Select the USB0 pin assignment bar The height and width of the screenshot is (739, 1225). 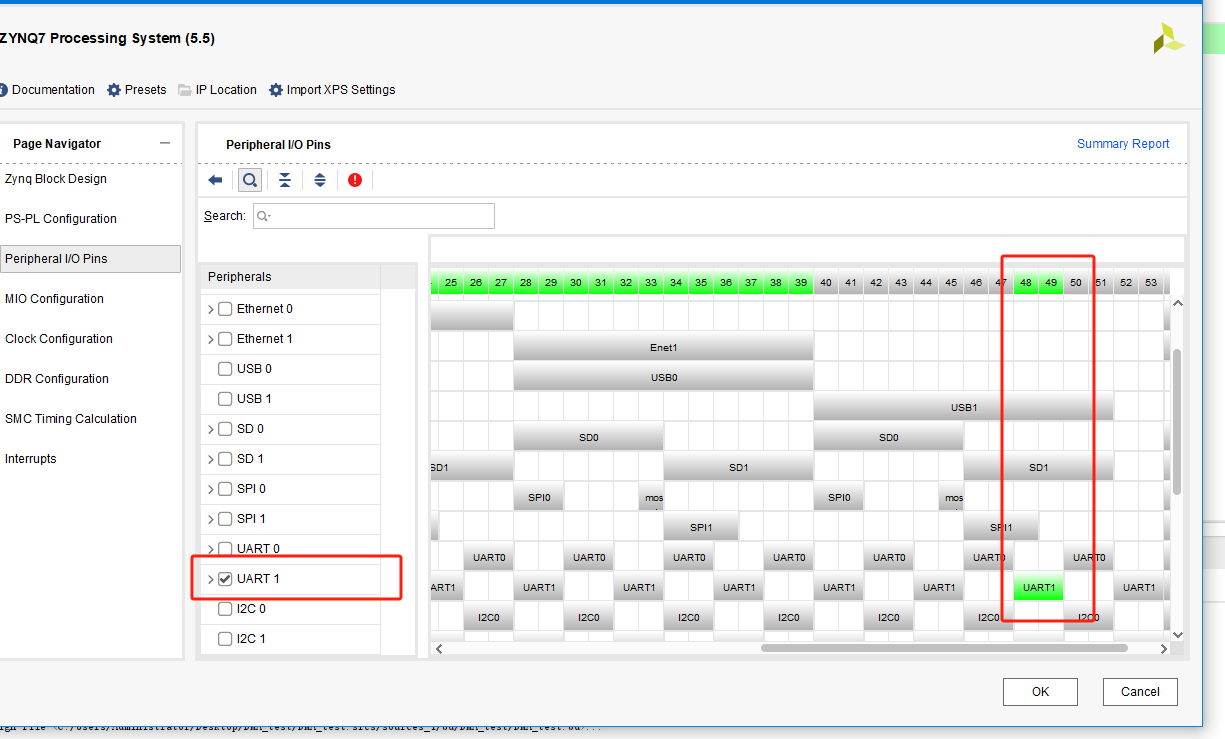663,377
